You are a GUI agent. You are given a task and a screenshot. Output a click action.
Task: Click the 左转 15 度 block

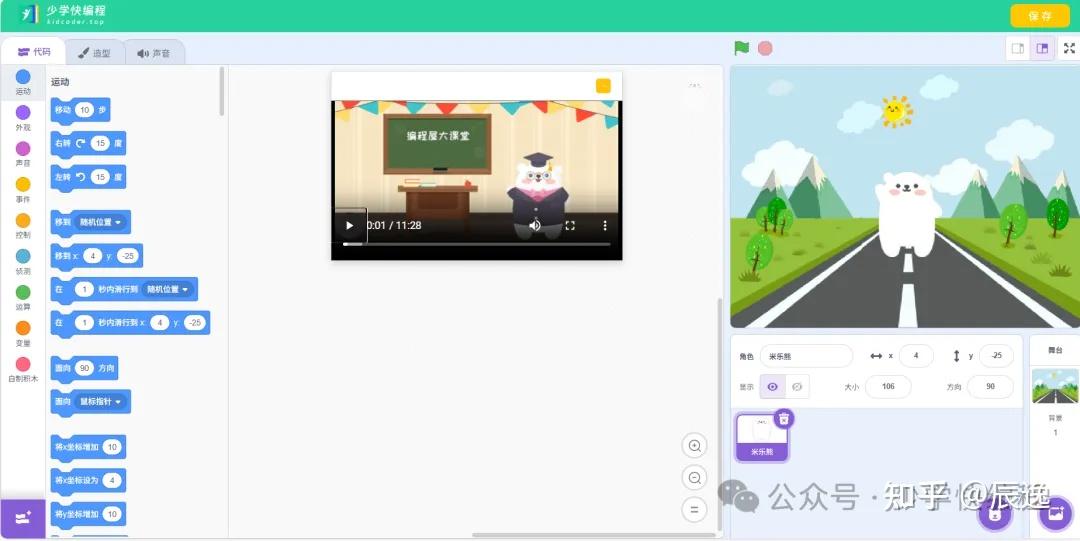tap(88, 177)
